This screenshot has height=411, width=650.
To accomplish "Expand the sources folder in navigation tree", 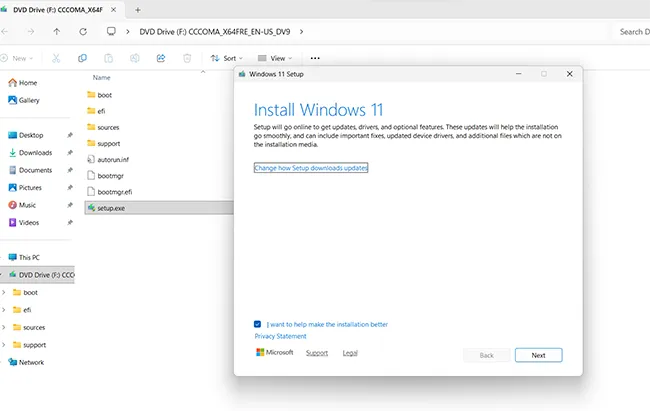I will (4, 327).
